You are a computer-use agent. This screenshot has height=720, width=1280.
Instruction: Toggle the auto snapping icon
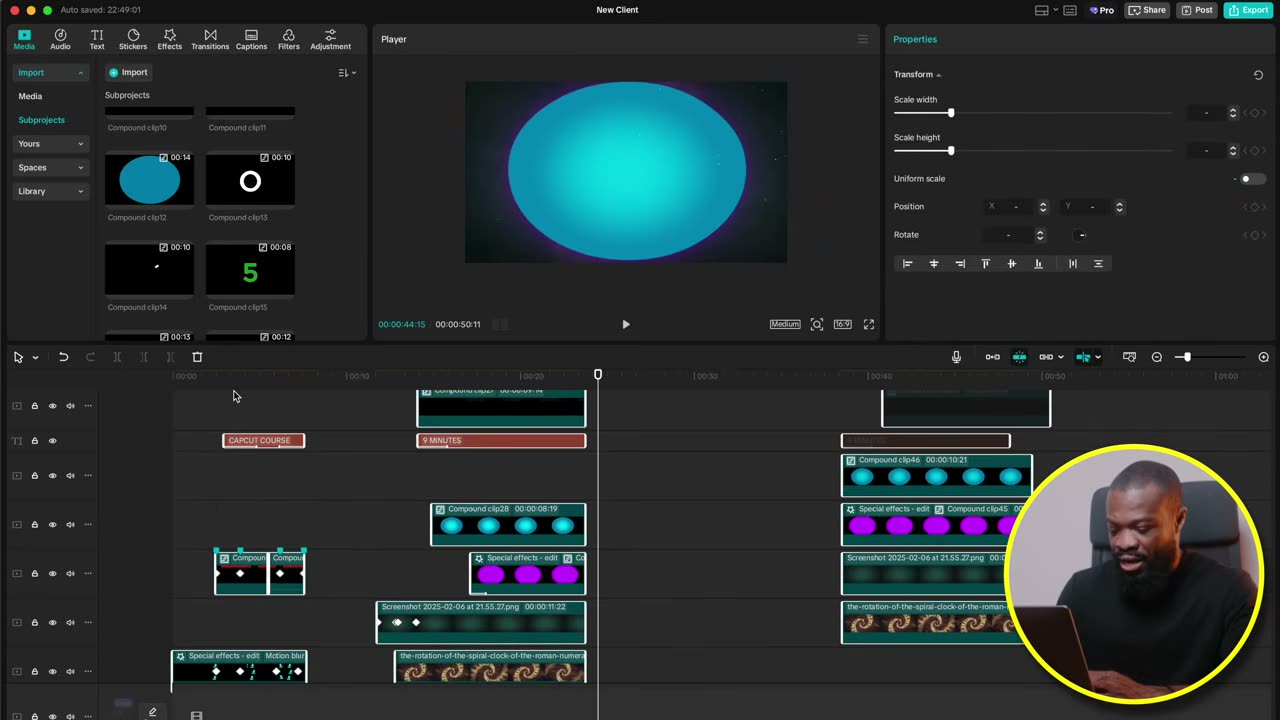point(1019,357)
